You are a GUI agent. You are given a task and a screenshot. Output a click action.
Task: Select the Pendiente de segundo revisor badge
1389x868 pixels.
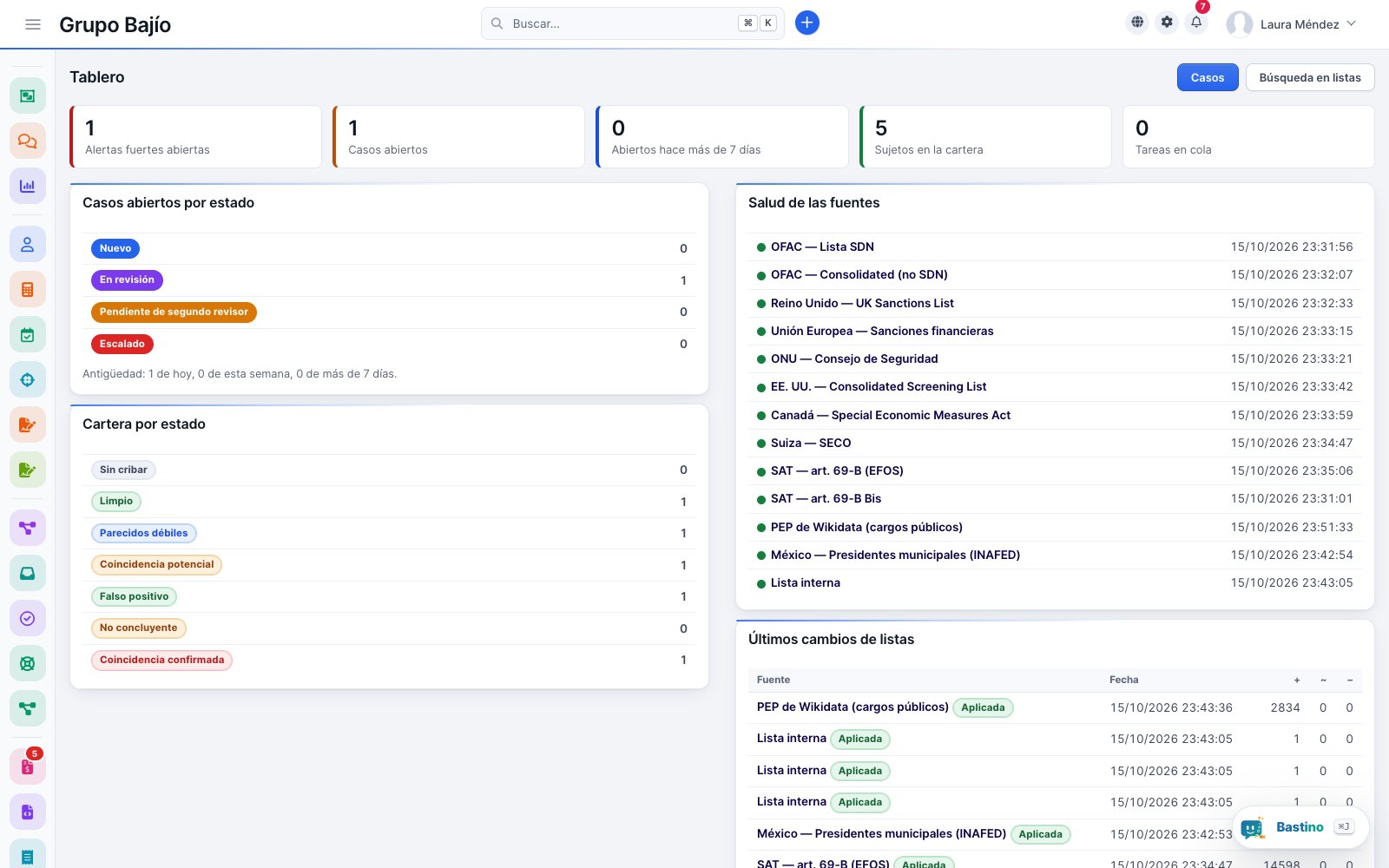click(x=174, y=312)
